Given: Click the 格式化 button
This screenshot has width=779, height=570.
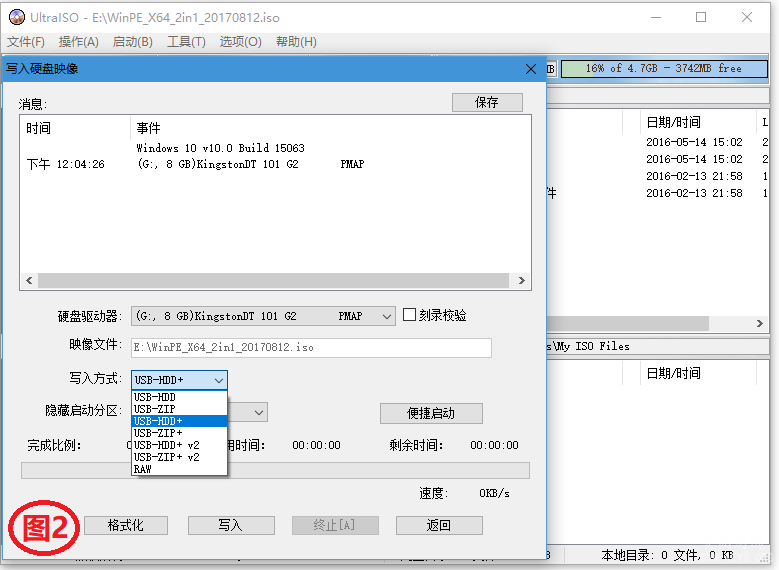Looking at the screenshot, I should point(126,525).
